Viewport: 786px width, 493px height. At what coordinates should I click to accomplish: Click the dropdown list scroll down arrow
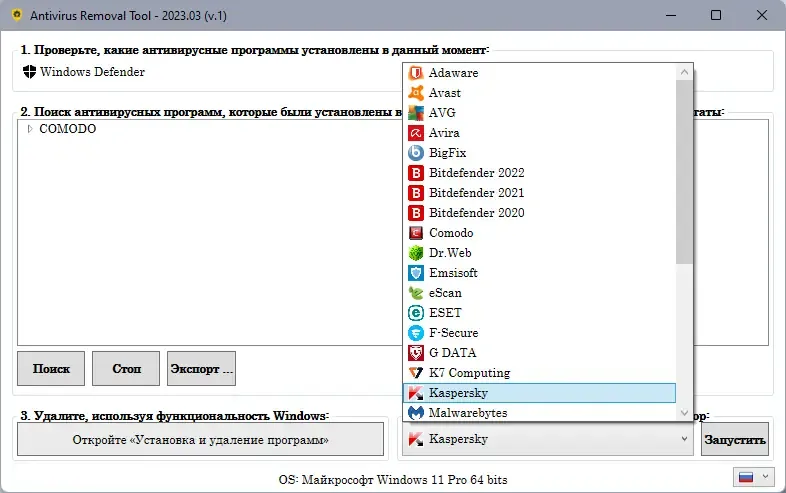[684, 413]
